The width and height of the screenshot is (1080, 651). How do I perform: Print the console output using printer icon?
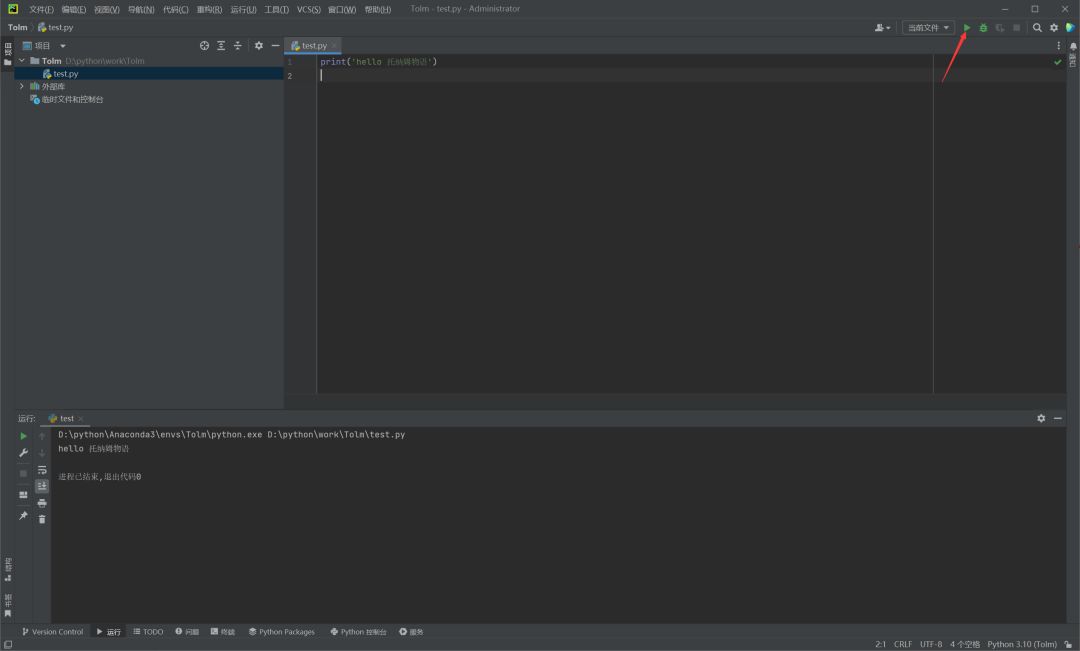click(42, 503)
